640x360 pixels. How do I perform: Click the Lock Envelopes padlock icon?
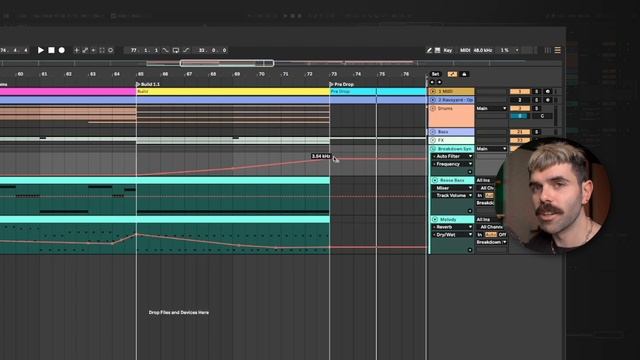464,74
